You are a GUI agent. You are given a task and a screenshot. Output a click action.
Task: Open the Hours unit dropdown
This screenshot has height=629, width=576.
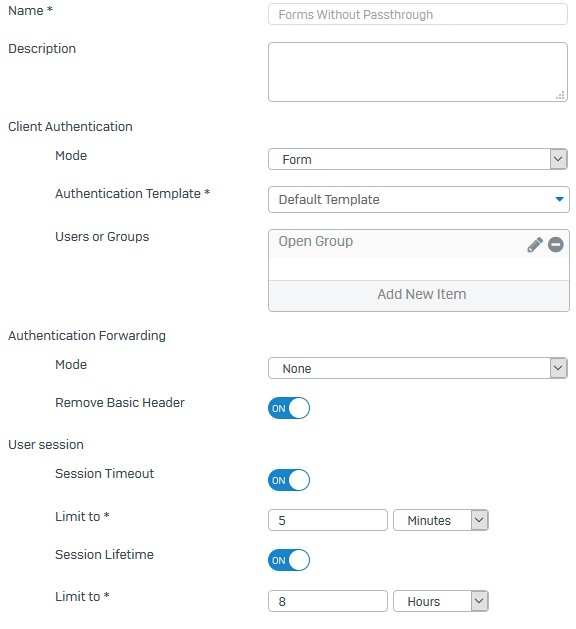click(440, 601)
